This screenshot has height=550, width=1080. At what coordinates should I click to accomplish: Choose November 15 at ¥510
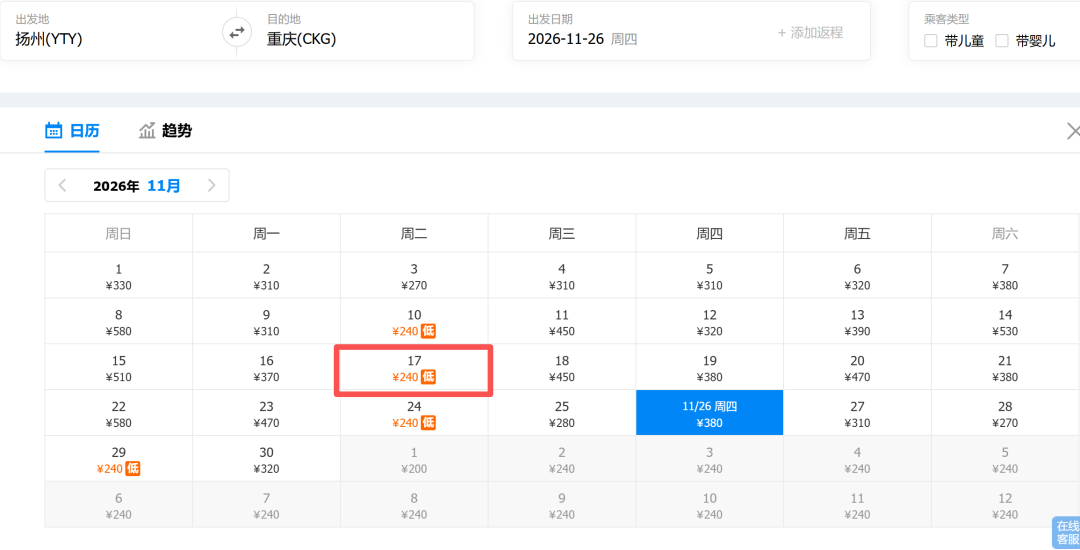click(118, 368)
